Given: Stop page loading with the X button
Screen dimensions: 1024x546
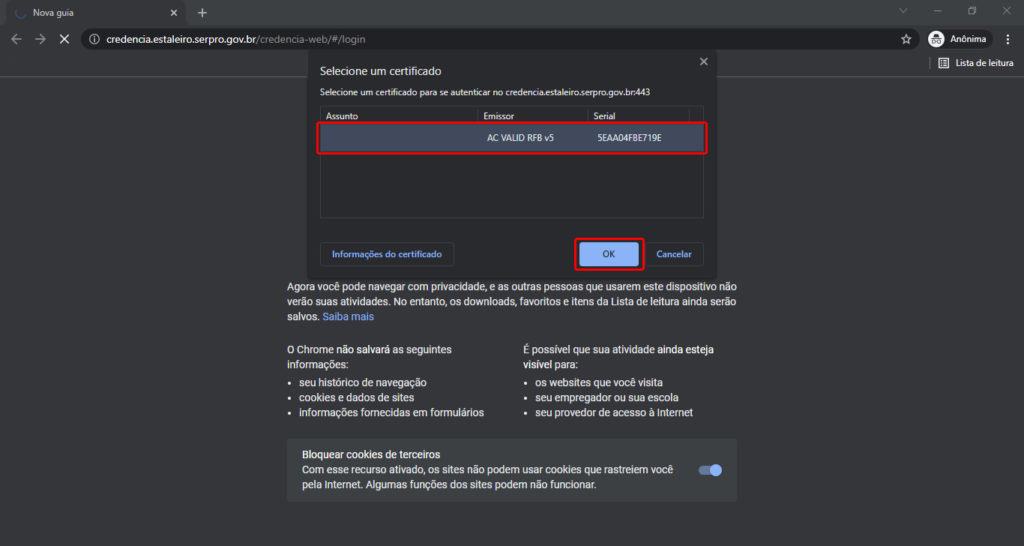Looking at the screenshot, I should coord(64,39).
